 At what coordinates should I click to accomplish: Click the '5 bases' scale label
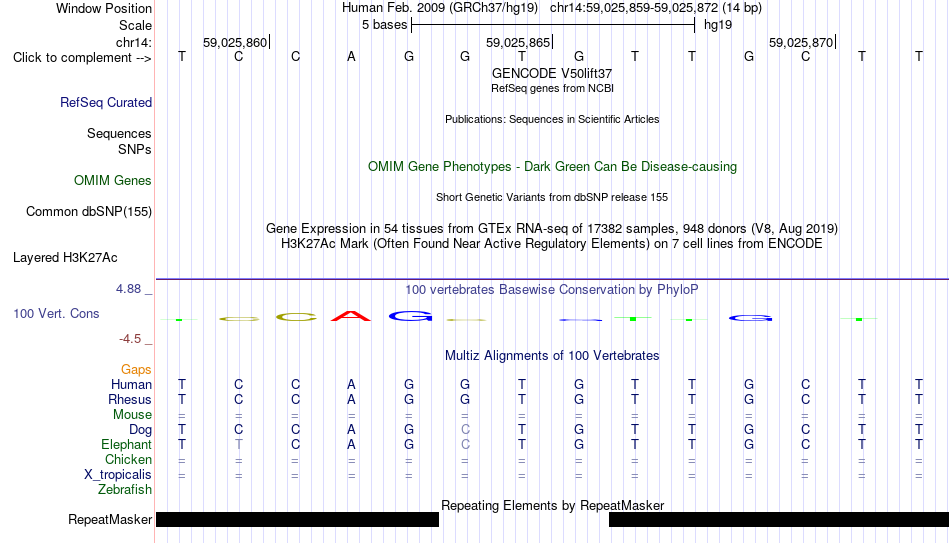(385, 25)
